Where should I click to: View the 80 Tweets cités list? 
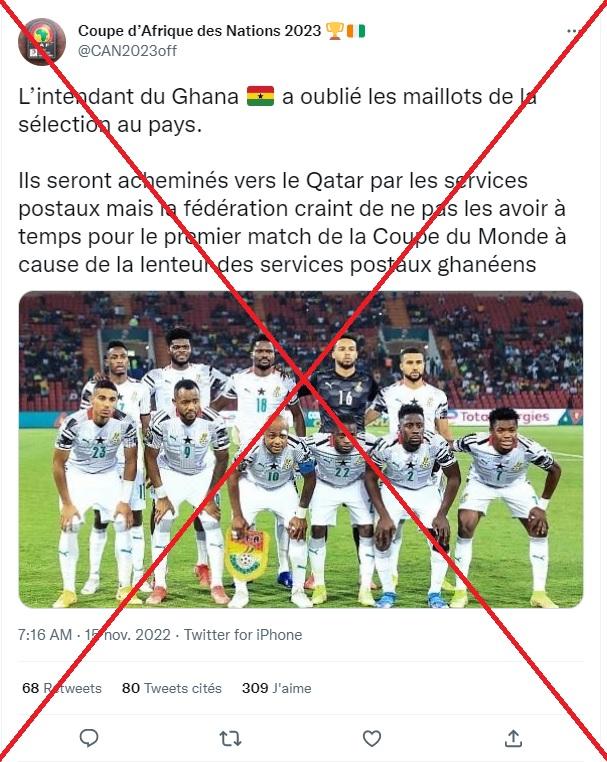[x=172, y=688]
